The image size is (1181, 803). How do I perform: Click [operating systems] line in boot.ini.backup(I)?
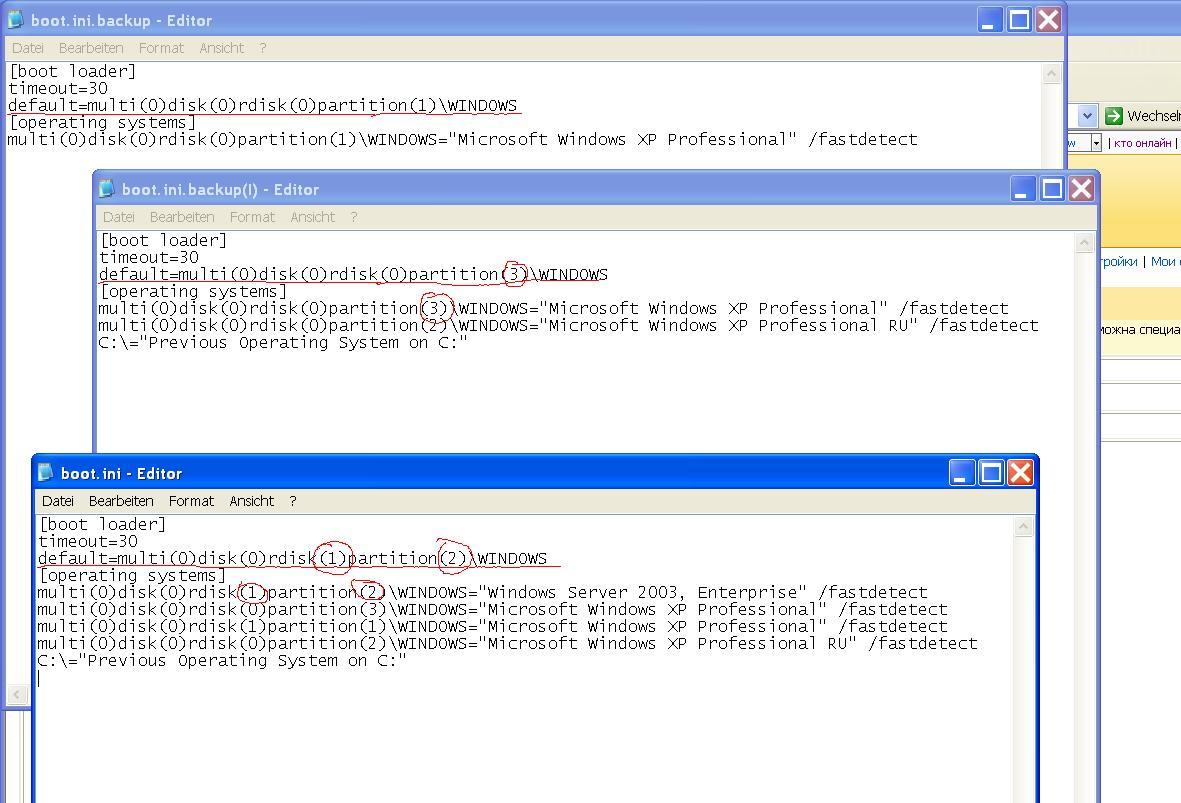coord(194,292)
